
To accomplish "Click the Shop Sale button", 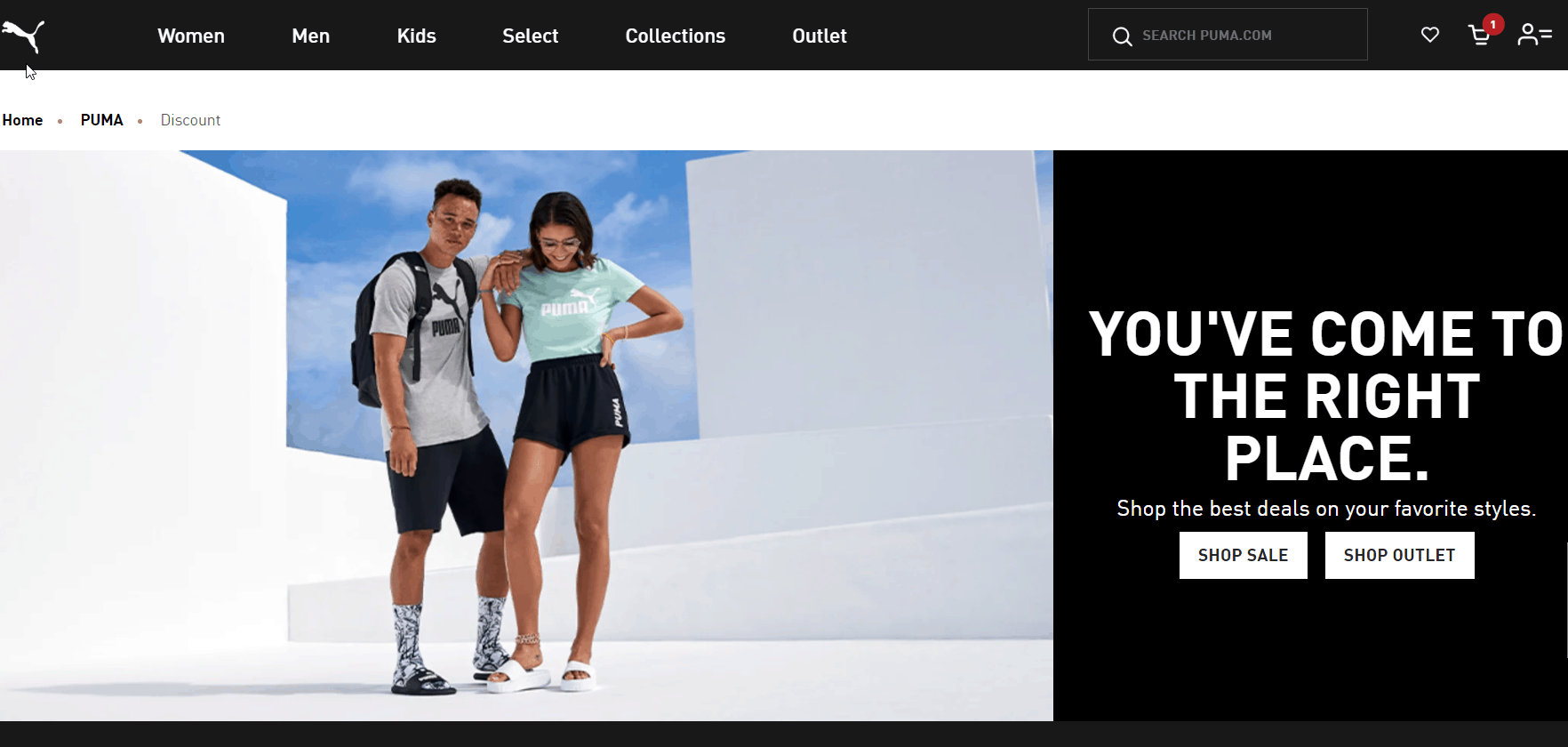I will (1244, 555).
